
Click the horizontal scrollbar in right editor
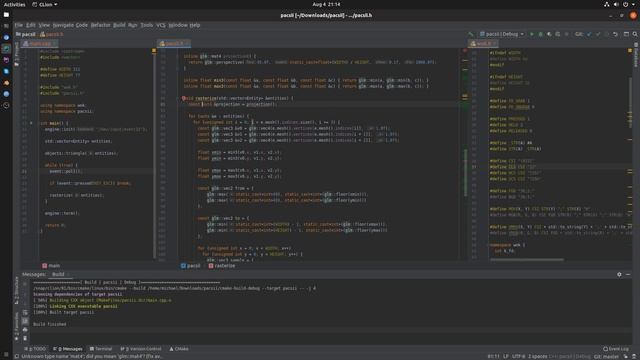tap(527, 260)
